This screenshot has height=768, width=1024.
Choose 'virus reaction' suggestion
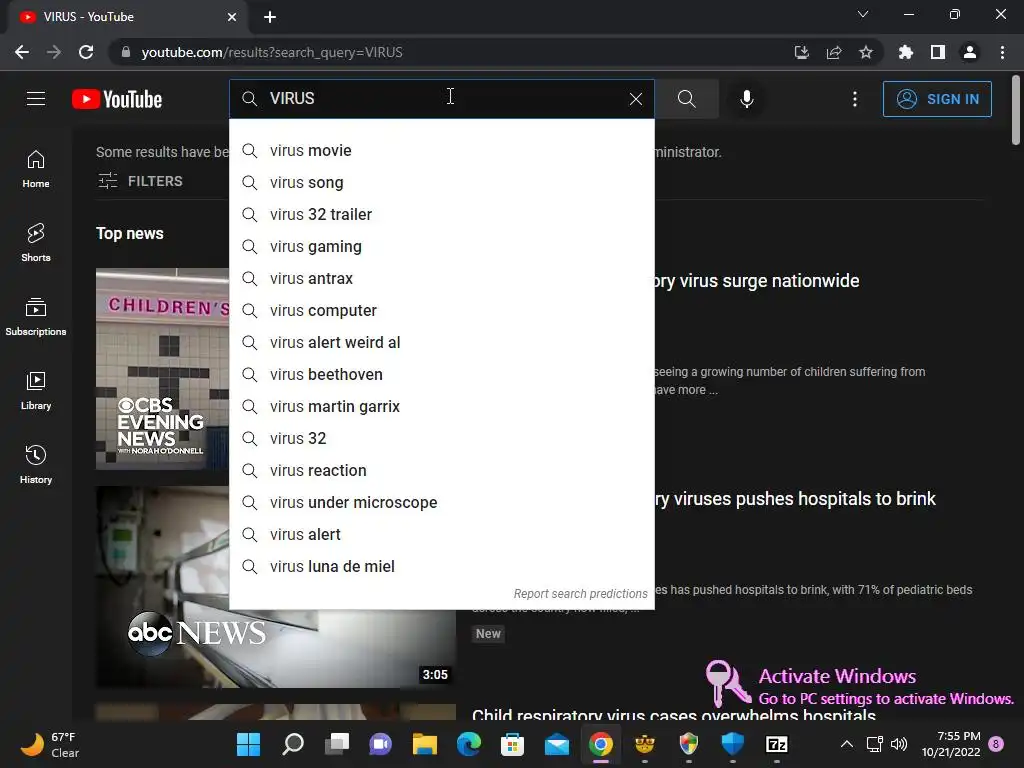coord(441,470)
